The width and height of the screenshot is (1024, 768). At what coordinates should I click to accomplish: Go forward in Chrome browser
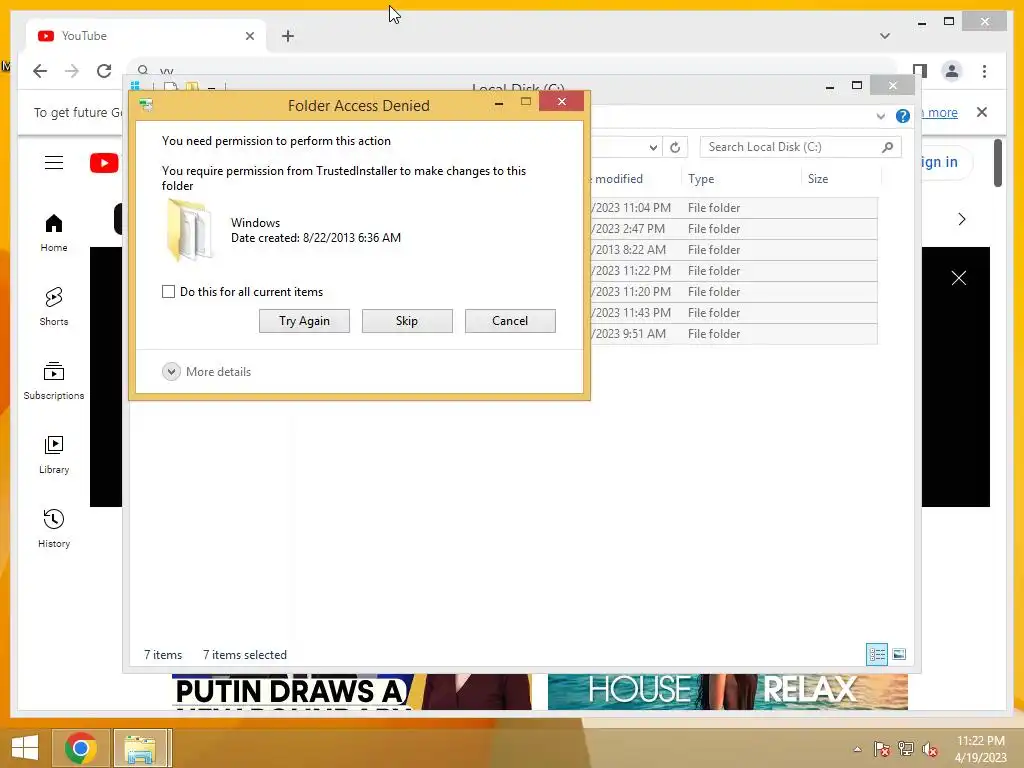coord(72,71)
